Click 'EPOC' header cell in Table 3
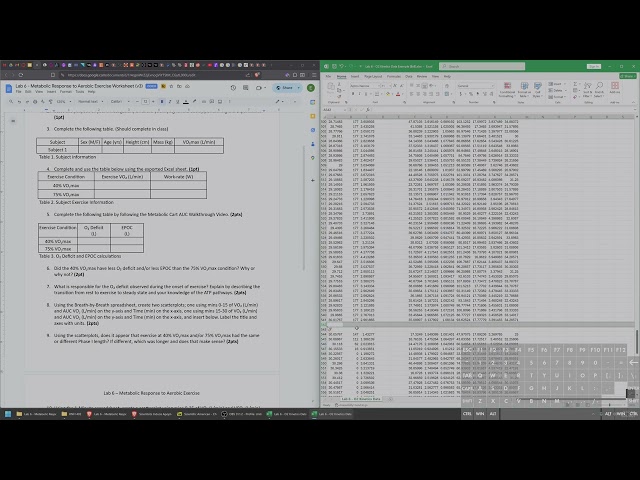 coord(127,231)
